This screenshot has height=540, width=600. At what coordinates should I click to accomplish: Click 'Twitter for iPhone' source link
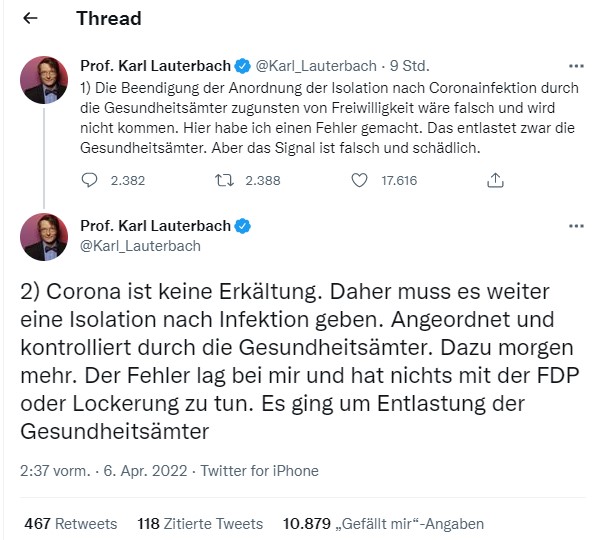click(259, 471)
